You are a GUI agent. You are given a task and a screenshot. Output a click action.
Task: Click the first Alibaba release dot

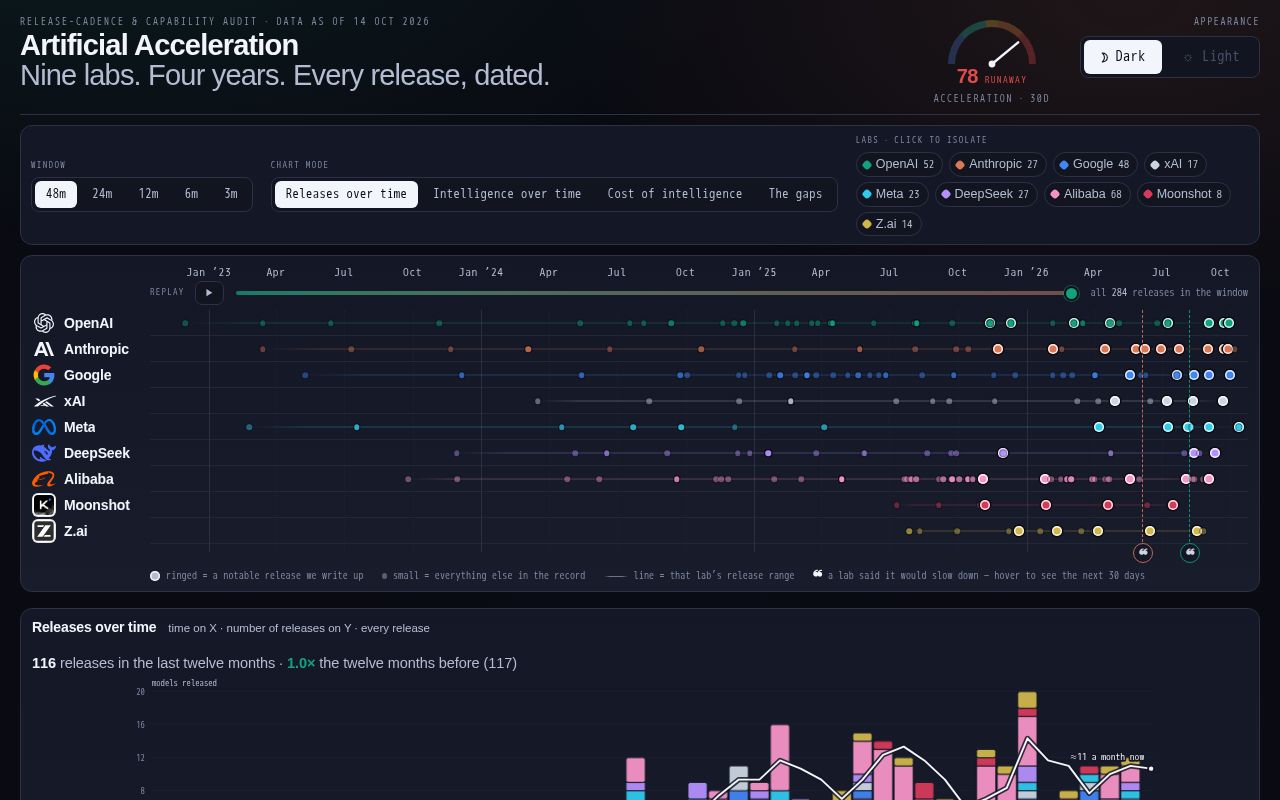(x=408, y=479)
